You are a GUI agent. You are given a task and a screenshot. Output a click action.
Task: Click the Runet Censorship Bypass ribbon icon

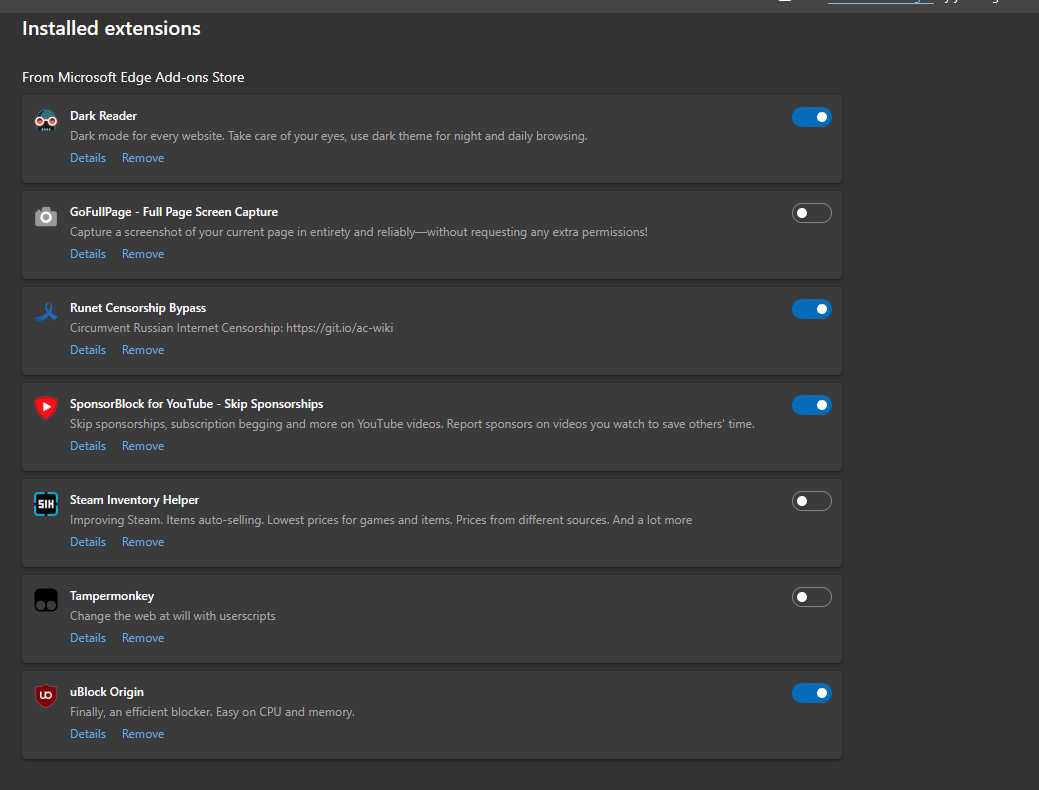[46, 312]
